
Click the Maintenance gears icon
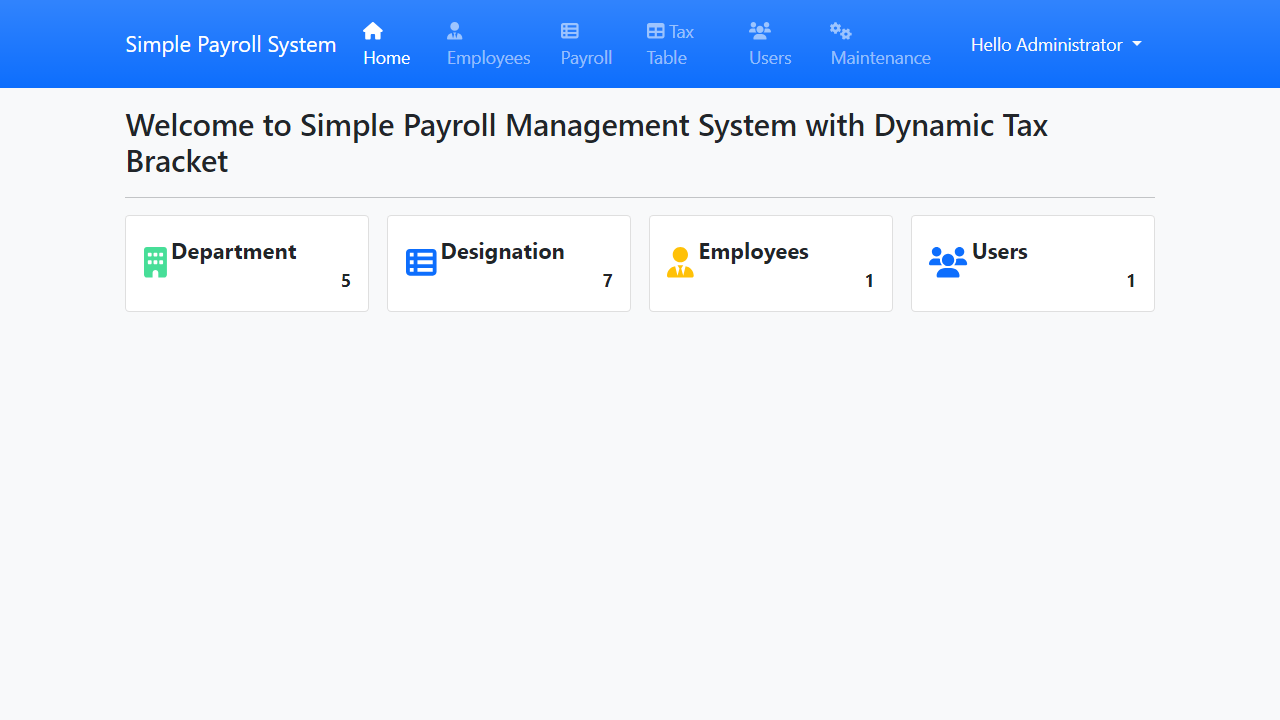[841, 31]
